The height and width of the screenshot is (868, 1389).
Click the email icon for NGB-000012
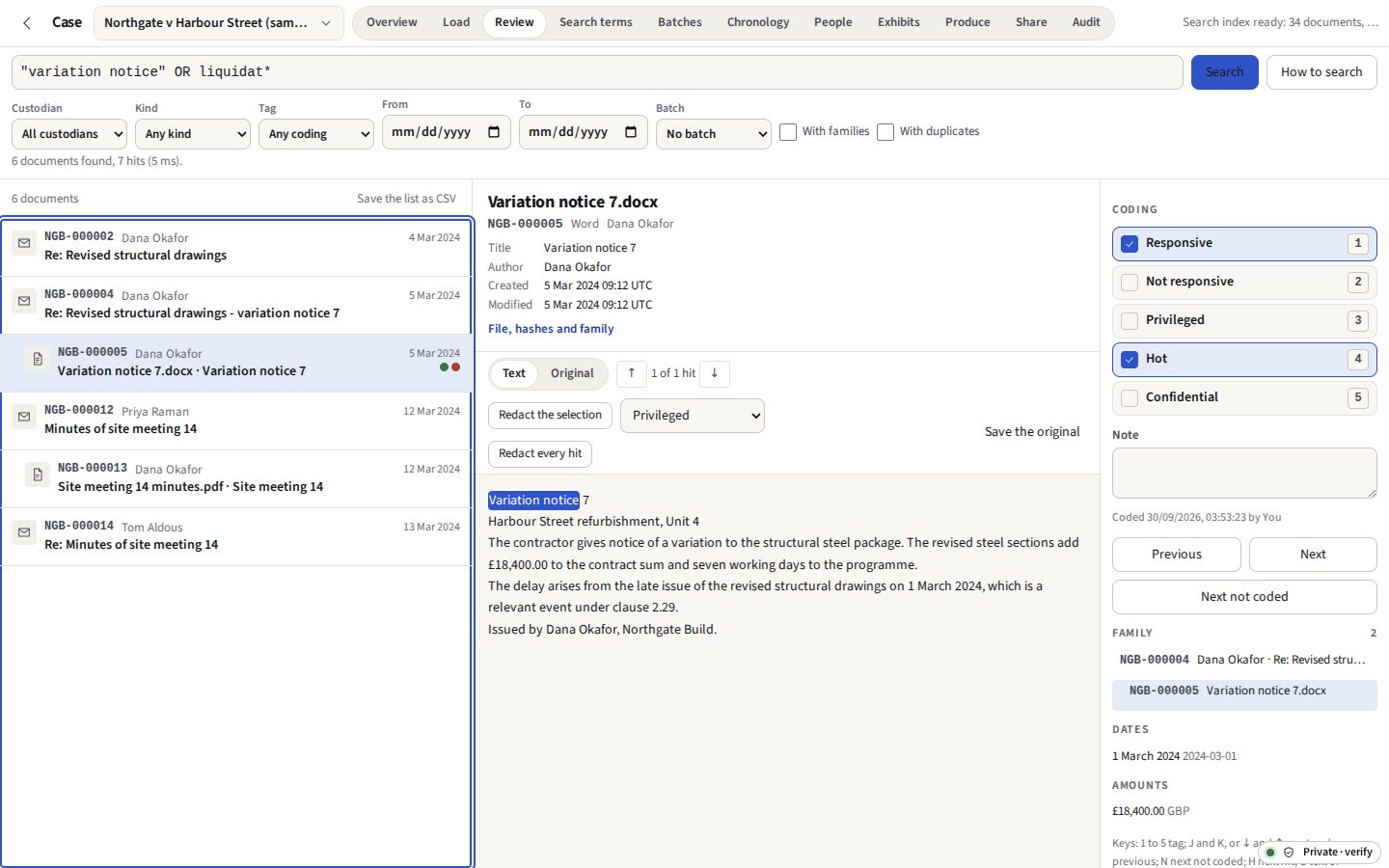click(x=24, y=417)
